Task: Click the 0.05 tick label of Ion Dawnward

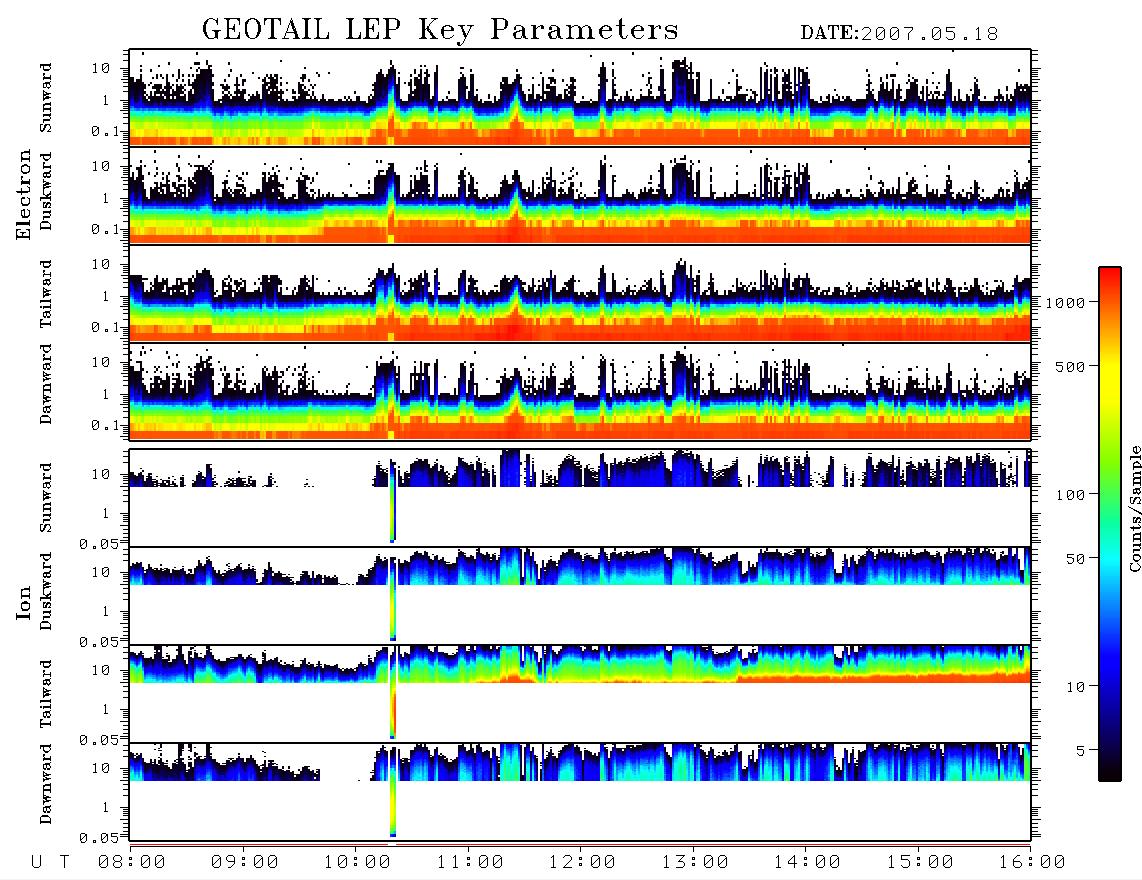Action: (x=98, y=838)
